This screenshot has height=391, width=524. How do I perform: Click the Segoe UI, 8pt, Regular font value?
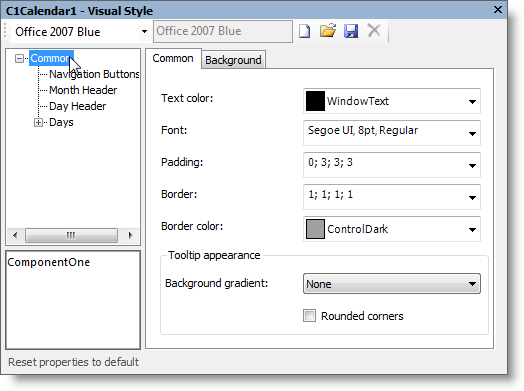pos(363,130)
